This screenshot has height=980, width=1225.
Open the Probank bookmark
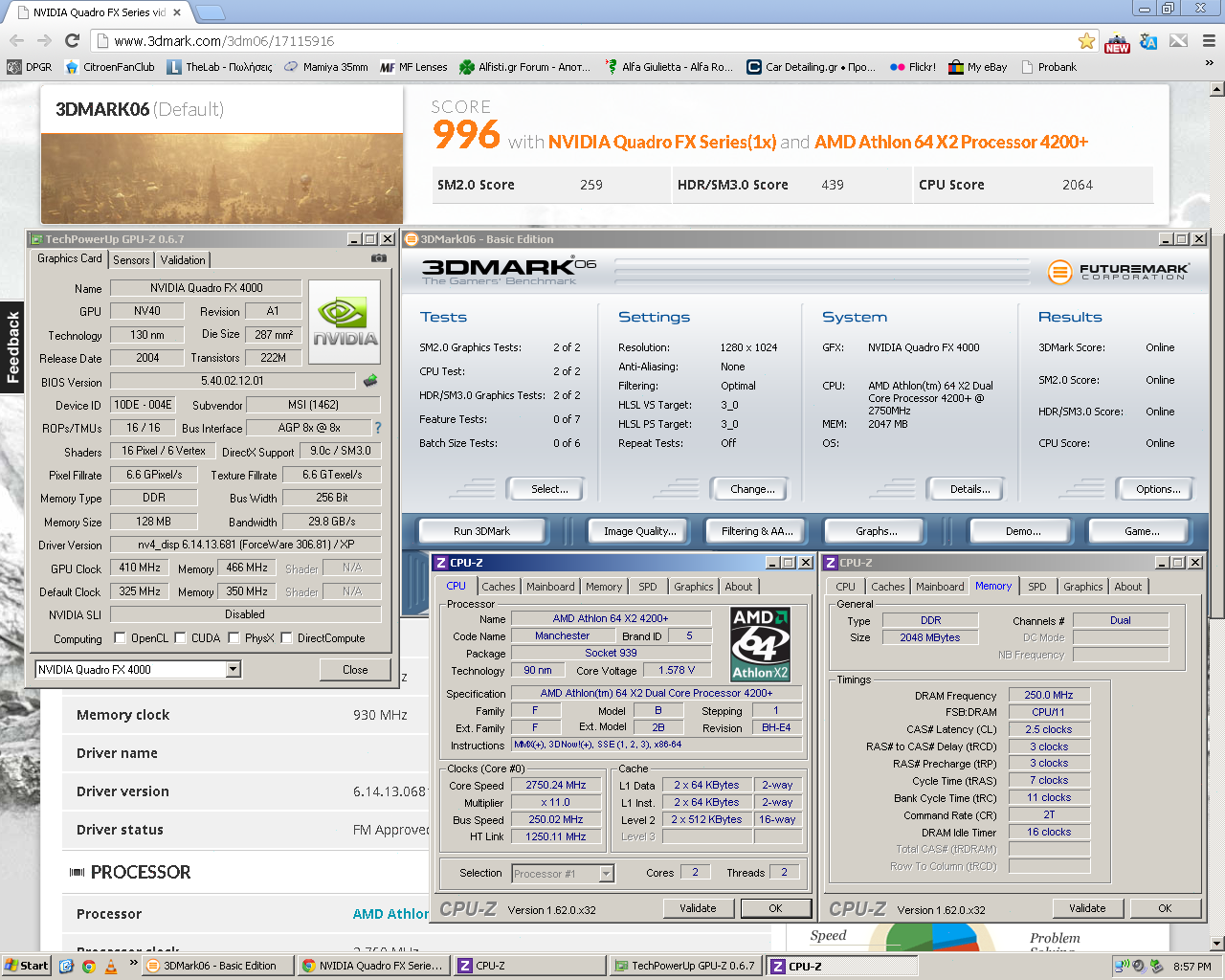point(1049,67)
